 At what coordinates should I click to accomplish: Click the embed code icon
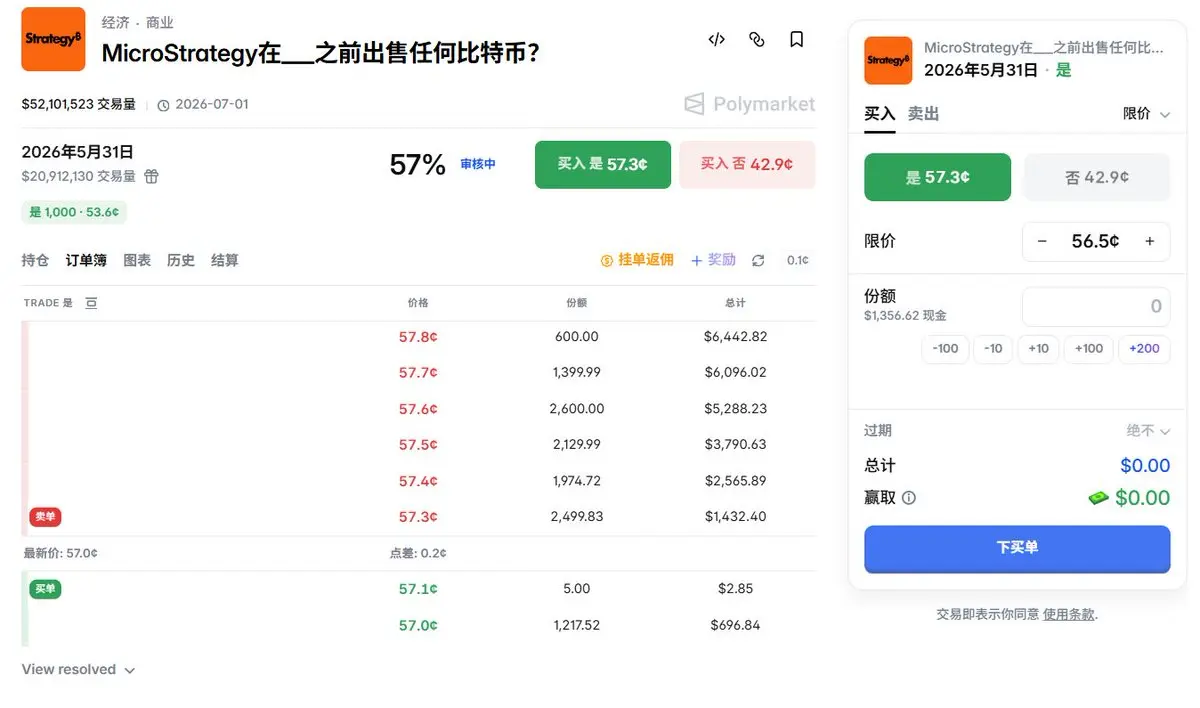pos(716,40)
